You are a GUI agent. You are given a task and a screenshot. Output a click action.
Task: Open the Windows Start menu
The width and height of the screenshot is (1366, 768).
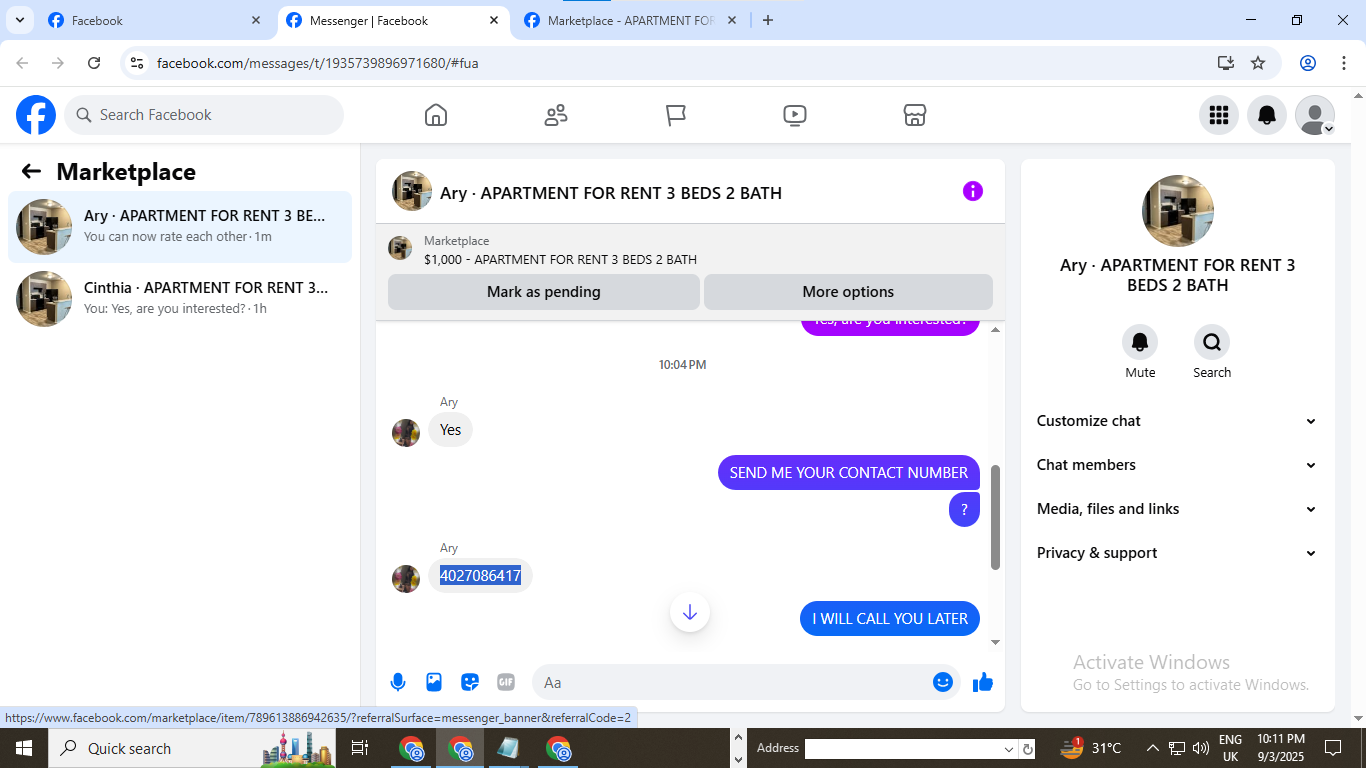(24, 748)
